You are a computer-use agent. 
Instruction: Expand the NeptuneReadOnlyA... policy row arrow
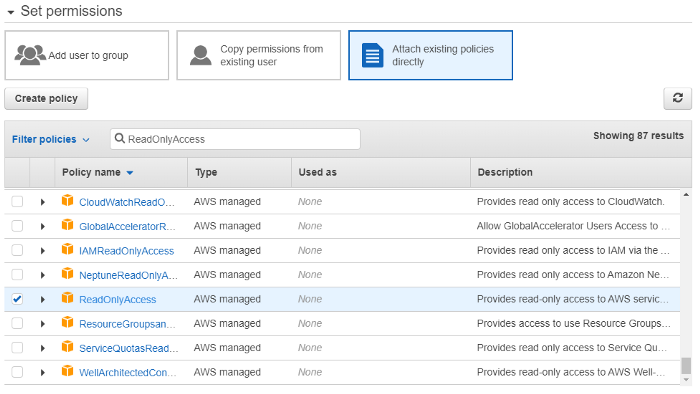point(42,275)
